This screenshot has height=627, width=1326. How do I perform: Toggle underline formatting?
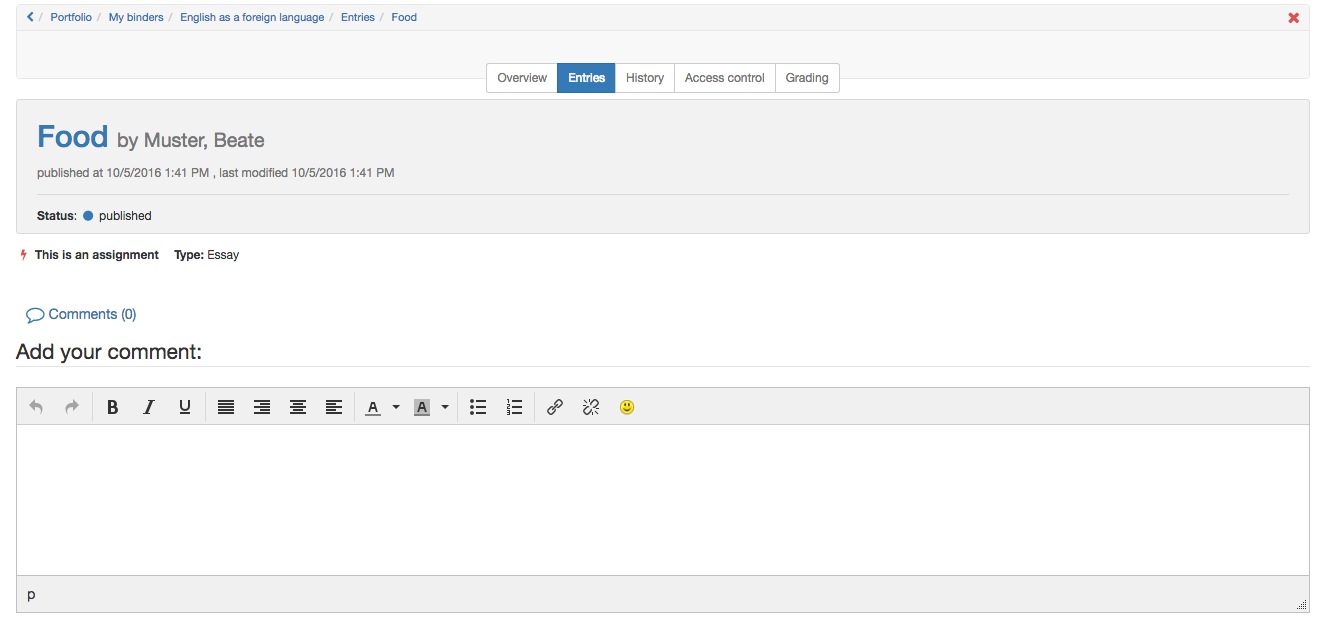(185, 407)
